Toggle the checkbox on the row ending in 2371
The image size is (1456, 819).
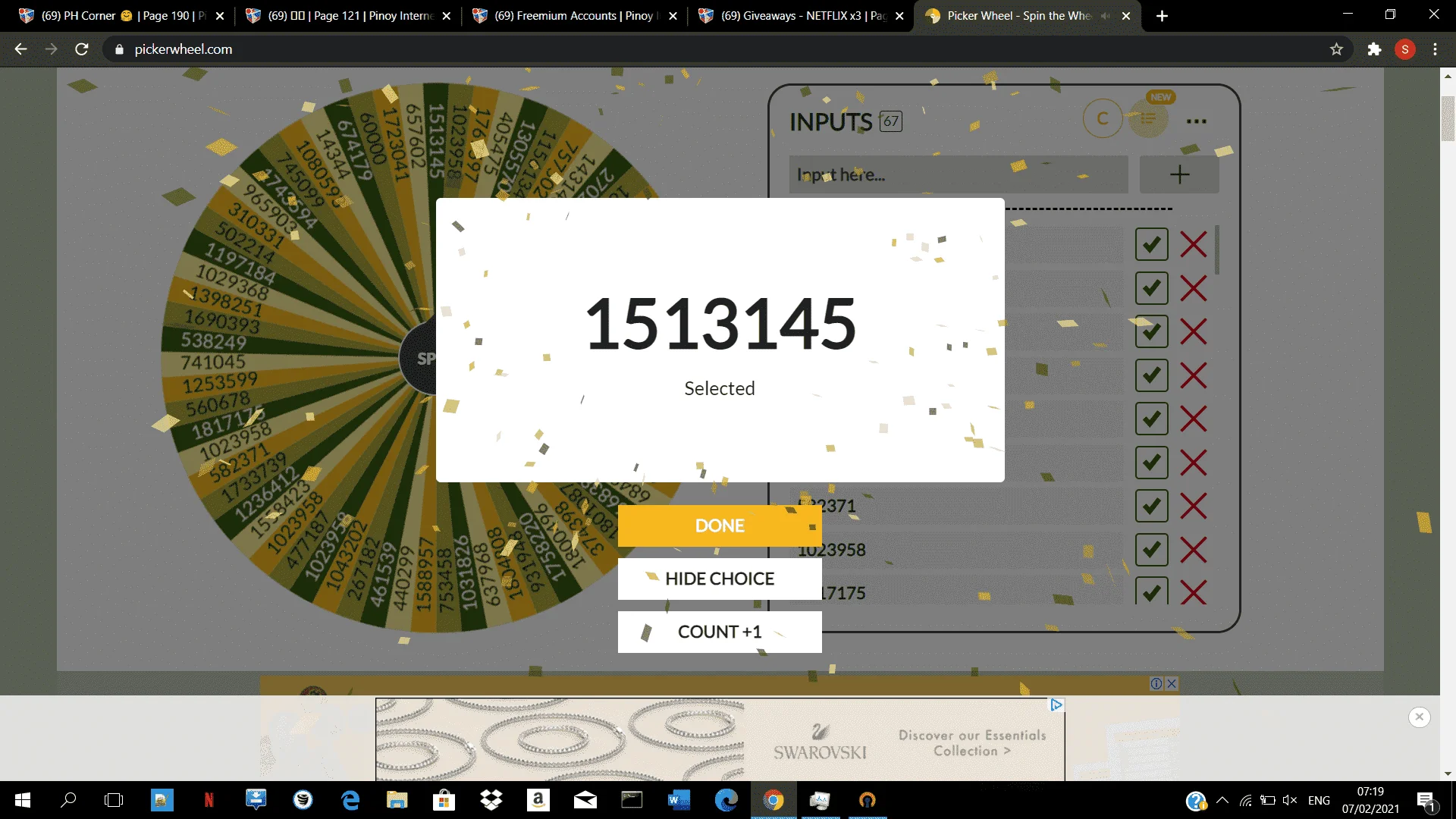(x=1151, y=506)
